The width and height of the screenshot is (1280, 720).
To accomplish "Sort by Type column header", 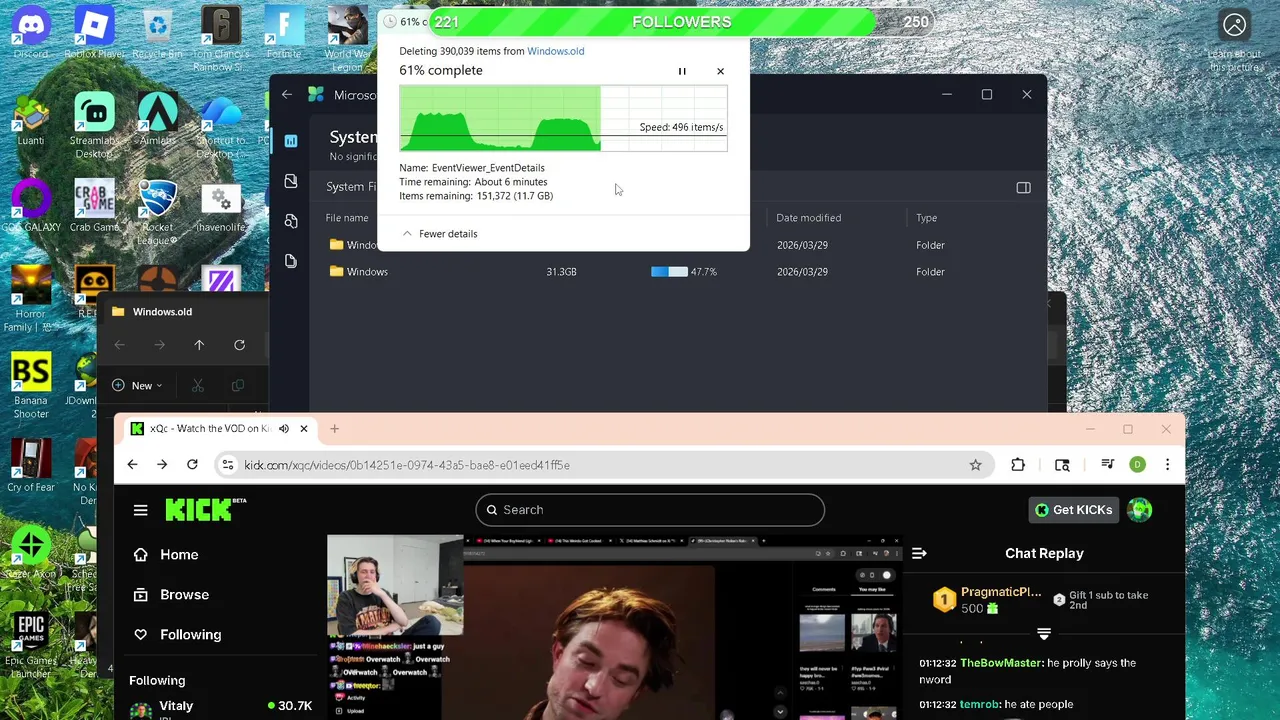I will click(x=926, y=218).
